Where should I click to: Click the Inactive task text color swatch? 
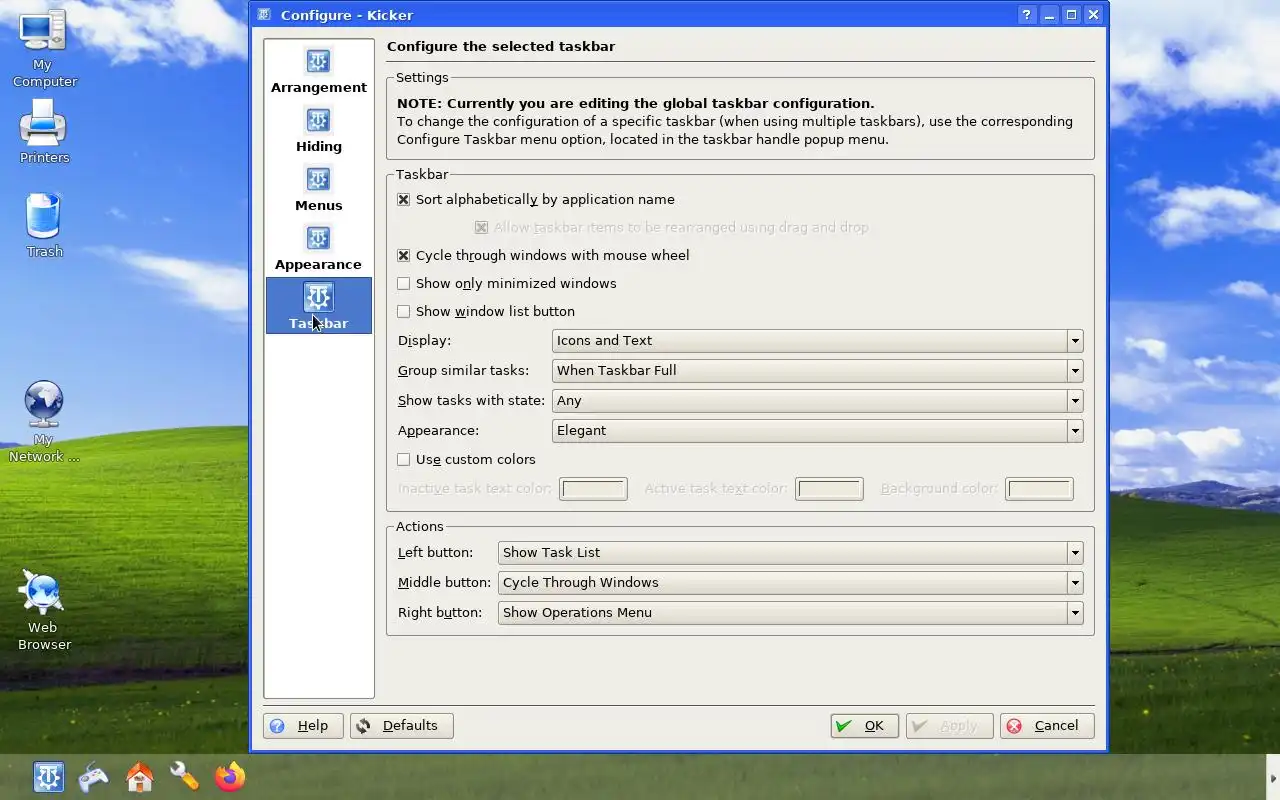[593, 489]
